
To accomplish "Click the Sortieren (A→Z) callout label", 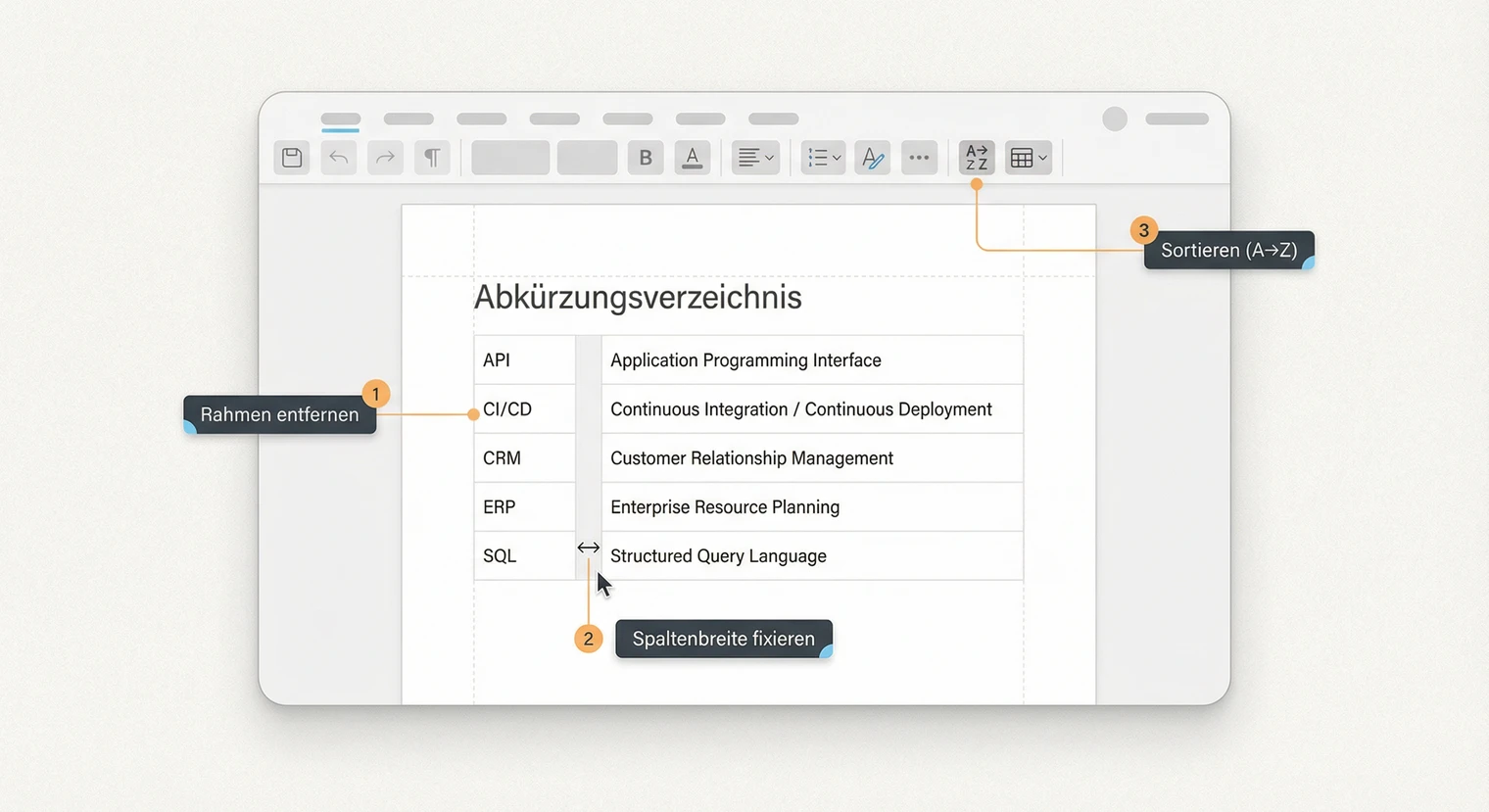I will point(1228,251).
